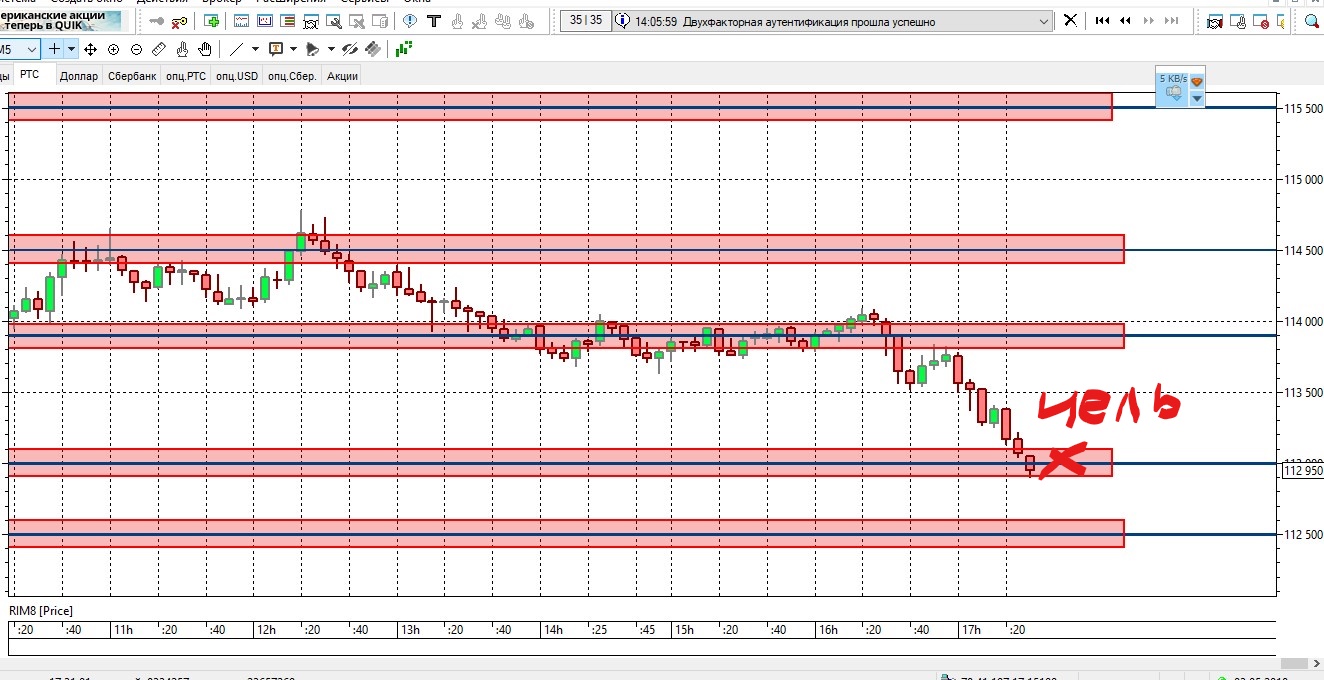Open the Сбербанк tab
The width and height of the screenshot is (1324, 680).
click(132, 76)
